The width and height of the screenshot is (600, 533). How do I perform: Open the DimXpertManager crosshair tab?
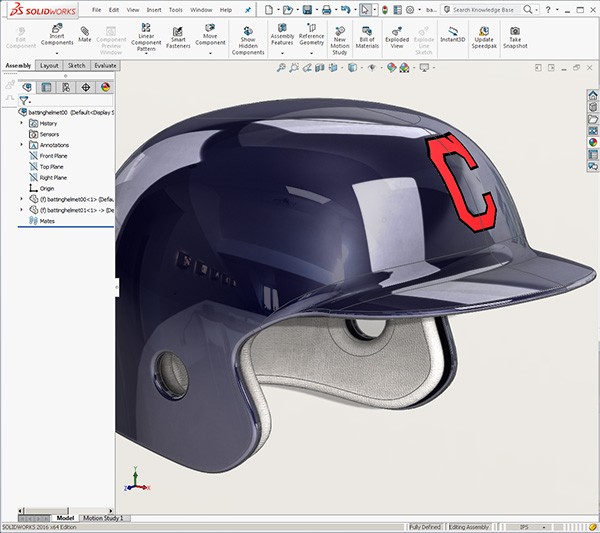(x=86, y=87)
